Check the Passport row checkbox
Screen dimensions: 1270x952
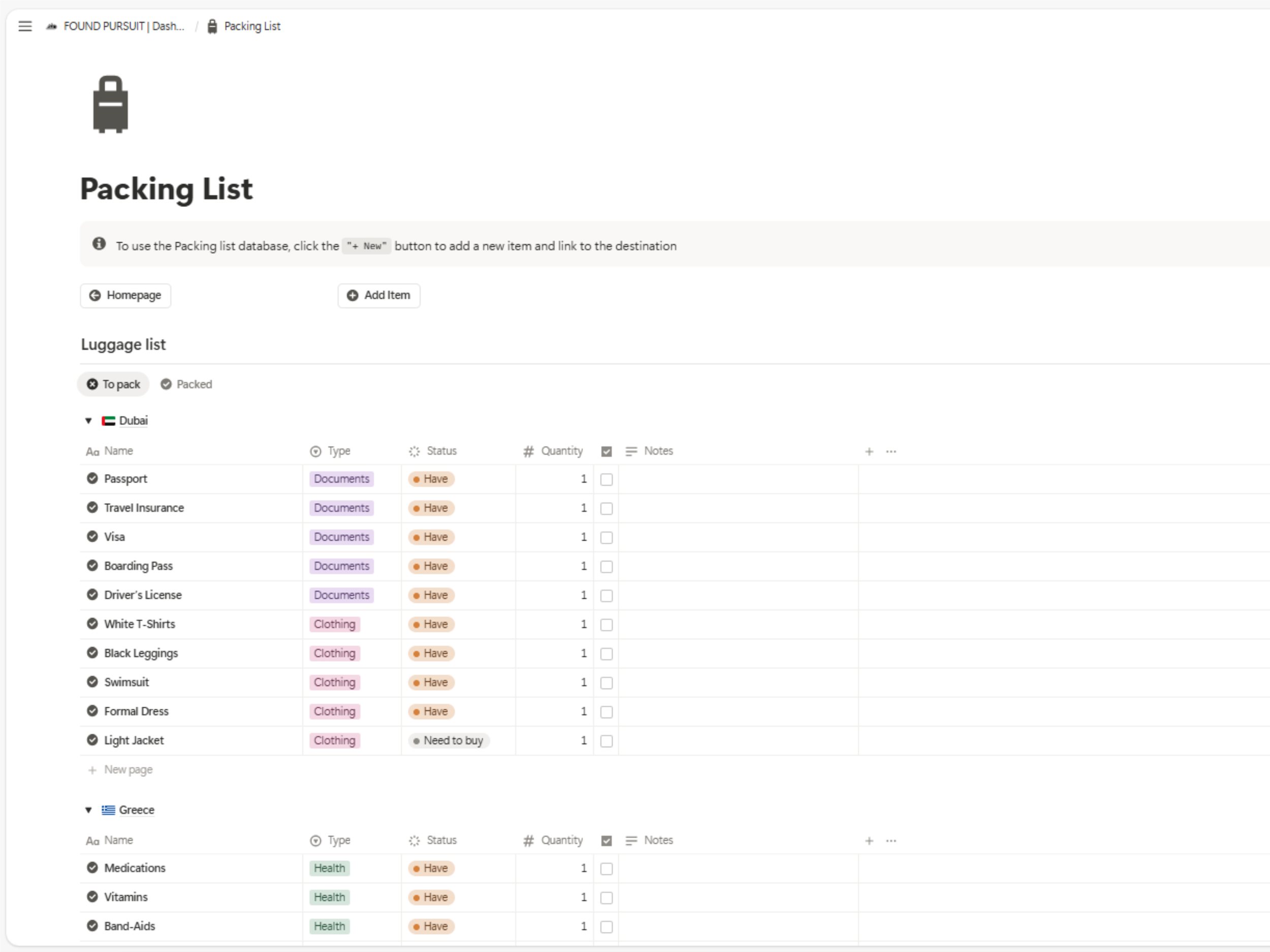(606, 480)
